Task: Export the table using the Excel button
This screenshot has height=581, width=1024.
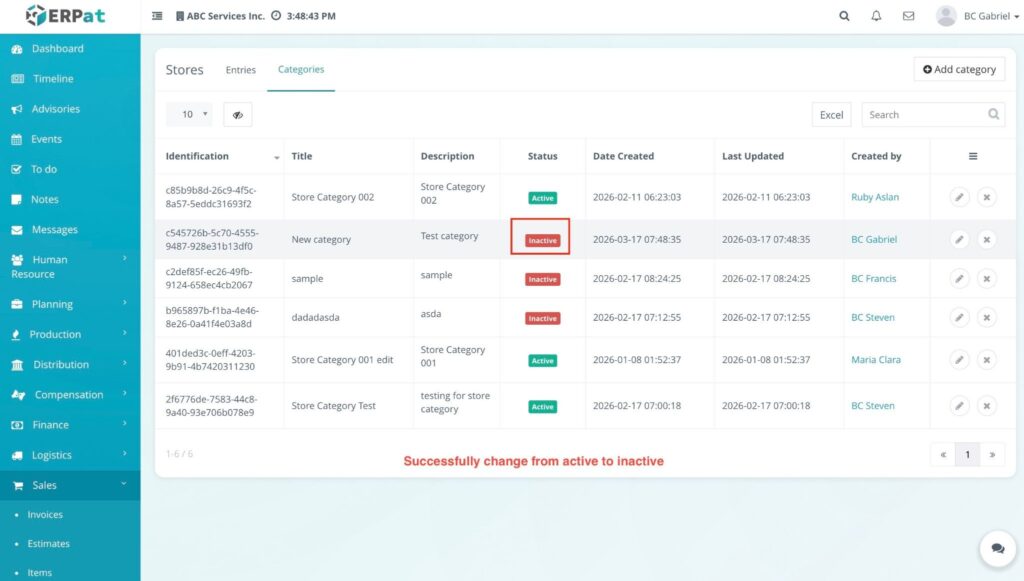Action: tap(831, 115)
